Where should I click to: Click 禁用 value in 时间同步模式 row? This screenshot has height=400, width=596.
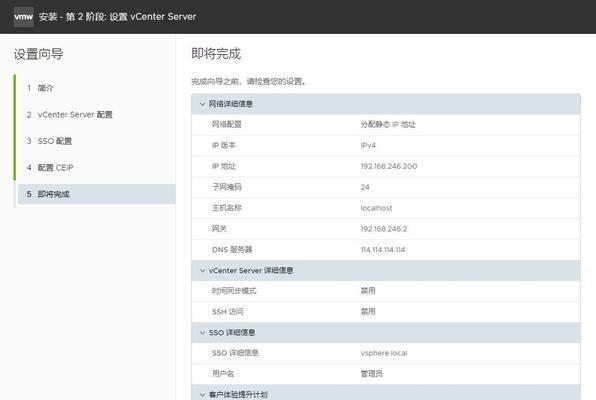coord(368,291)
